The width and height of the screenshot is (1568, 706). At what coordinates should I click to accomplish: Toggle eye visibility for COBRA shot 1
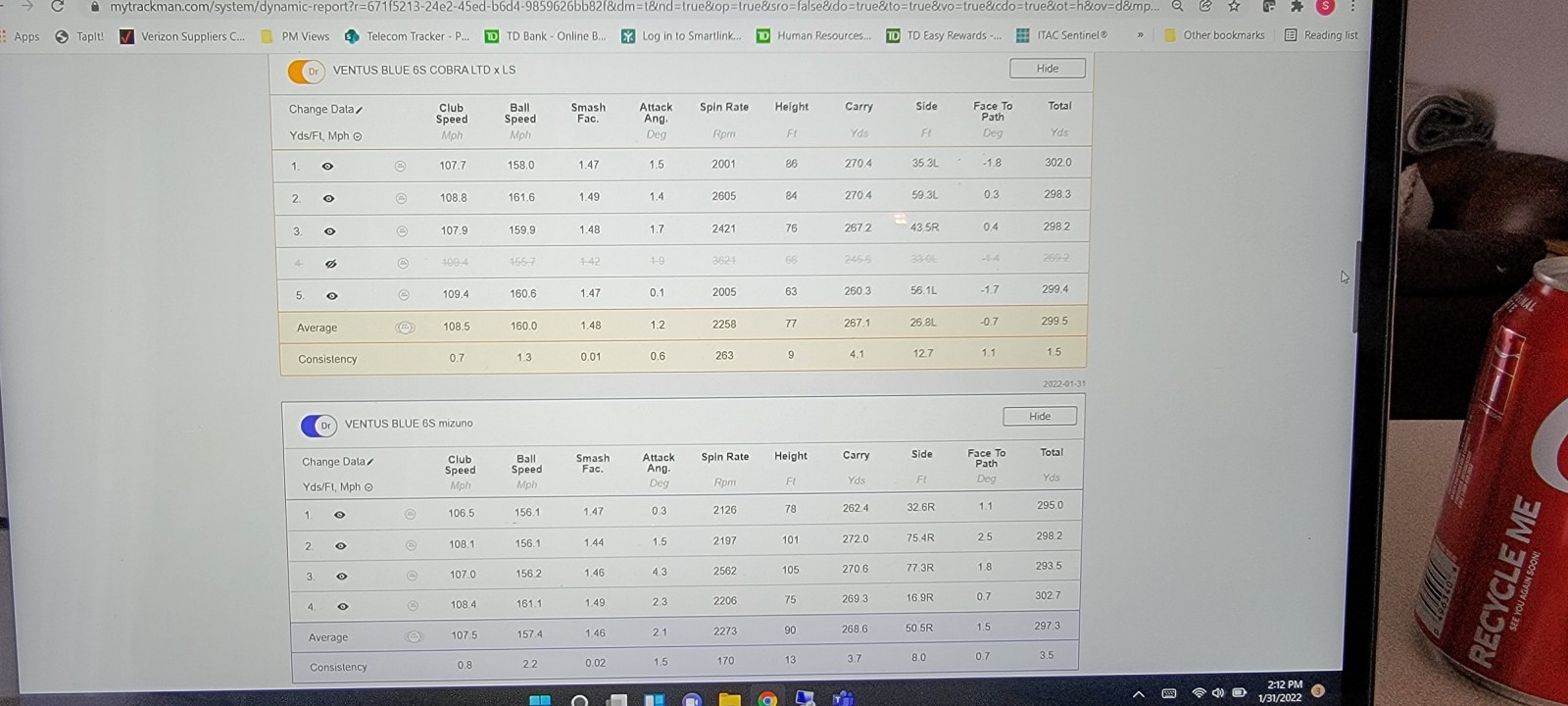(x=327, y=167)
